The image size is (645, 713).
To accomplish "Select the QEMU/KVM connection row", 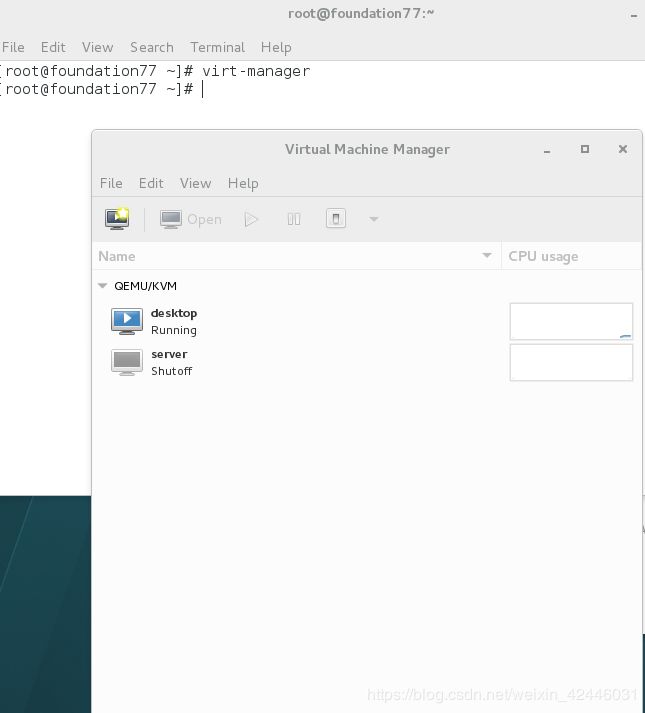I will pyautogui.click(x=367, y=286).
